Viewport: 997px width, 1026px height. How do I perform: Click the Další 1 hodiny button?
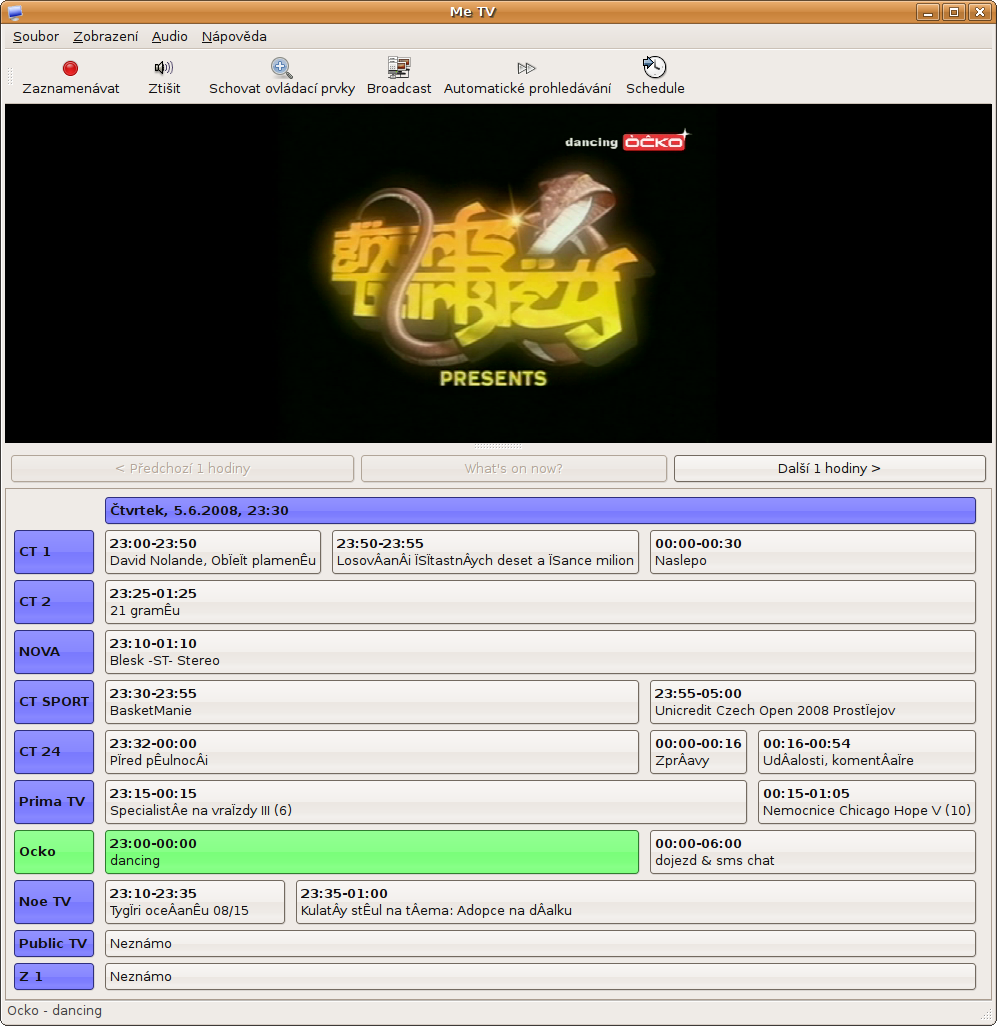tap(830, 469)
